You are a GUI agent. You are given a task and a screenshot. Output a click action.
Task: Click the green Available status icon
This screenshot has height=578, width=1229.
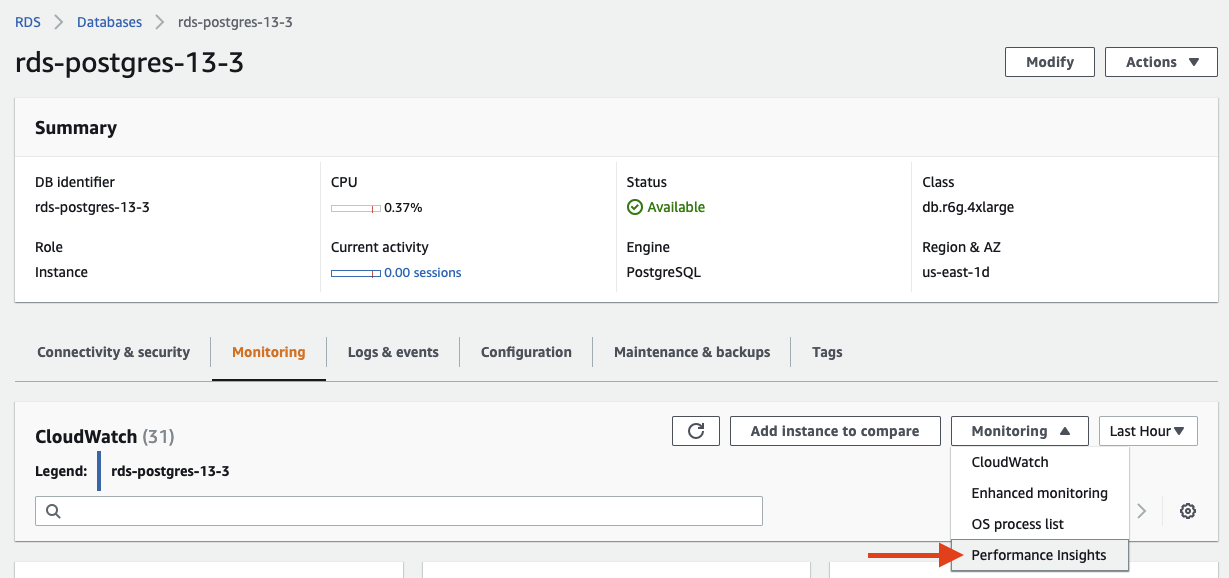point(634,208)
